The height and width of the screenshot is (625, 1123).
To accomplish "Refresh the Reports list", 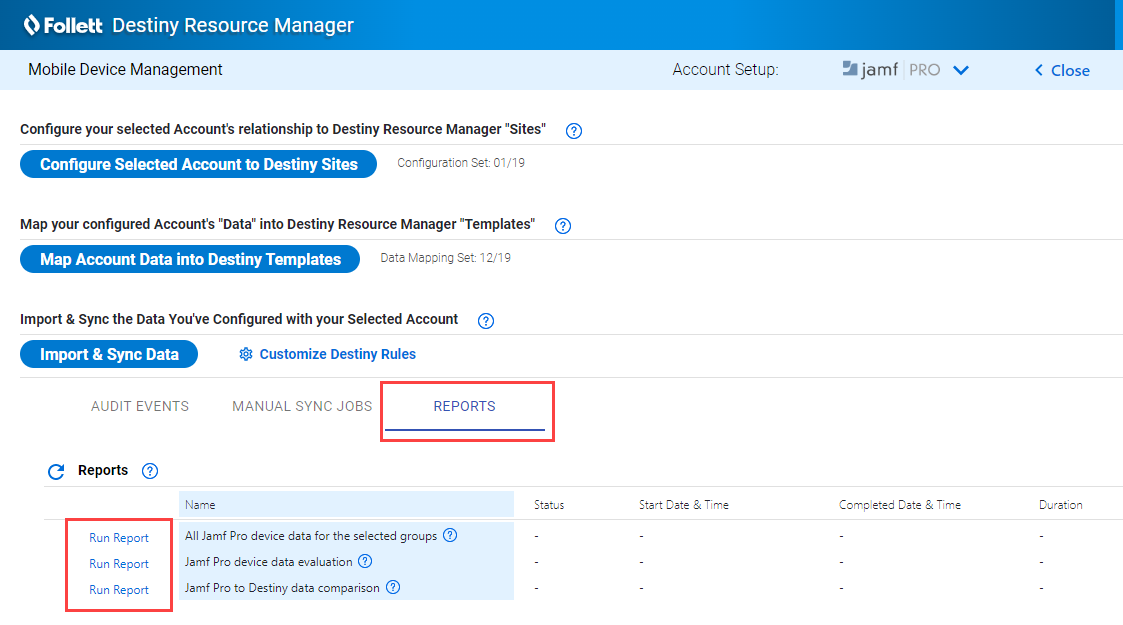I will pos(56,470).
